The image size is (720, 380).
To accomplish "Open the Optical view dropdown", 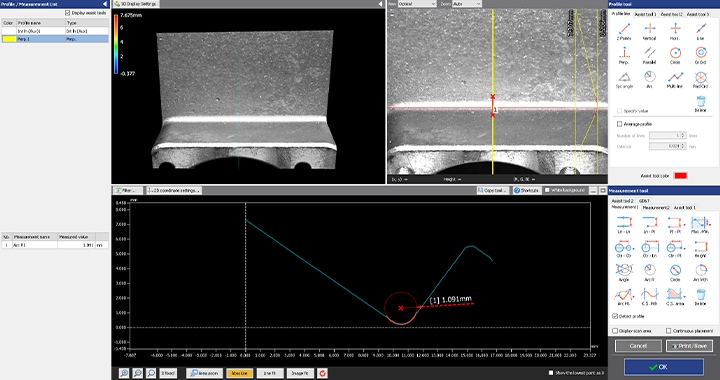I will pyautogui.click(x=416, y=4).
